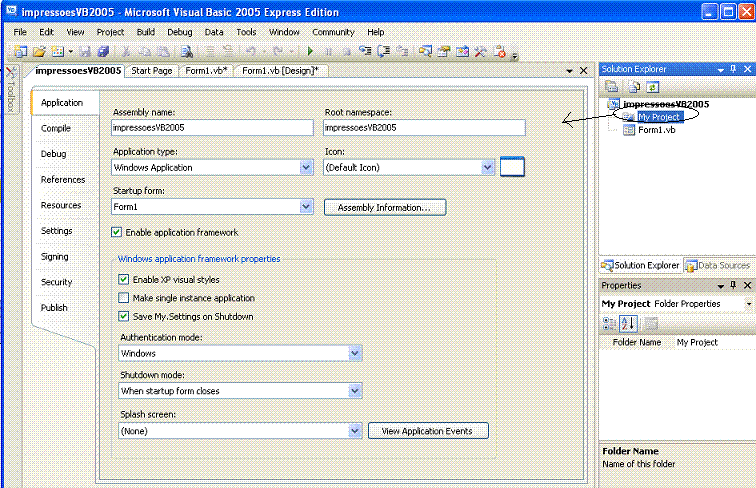
Task: Open the Icon dropdown
Action: pos(487,167)
